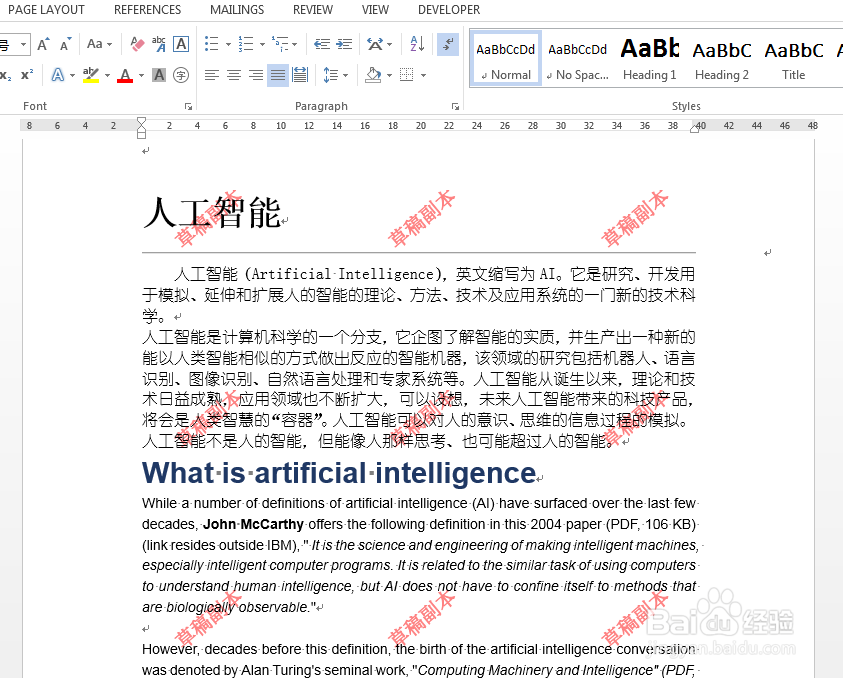
Task: Toggle Superscript formatting
Action: point(27,75)
